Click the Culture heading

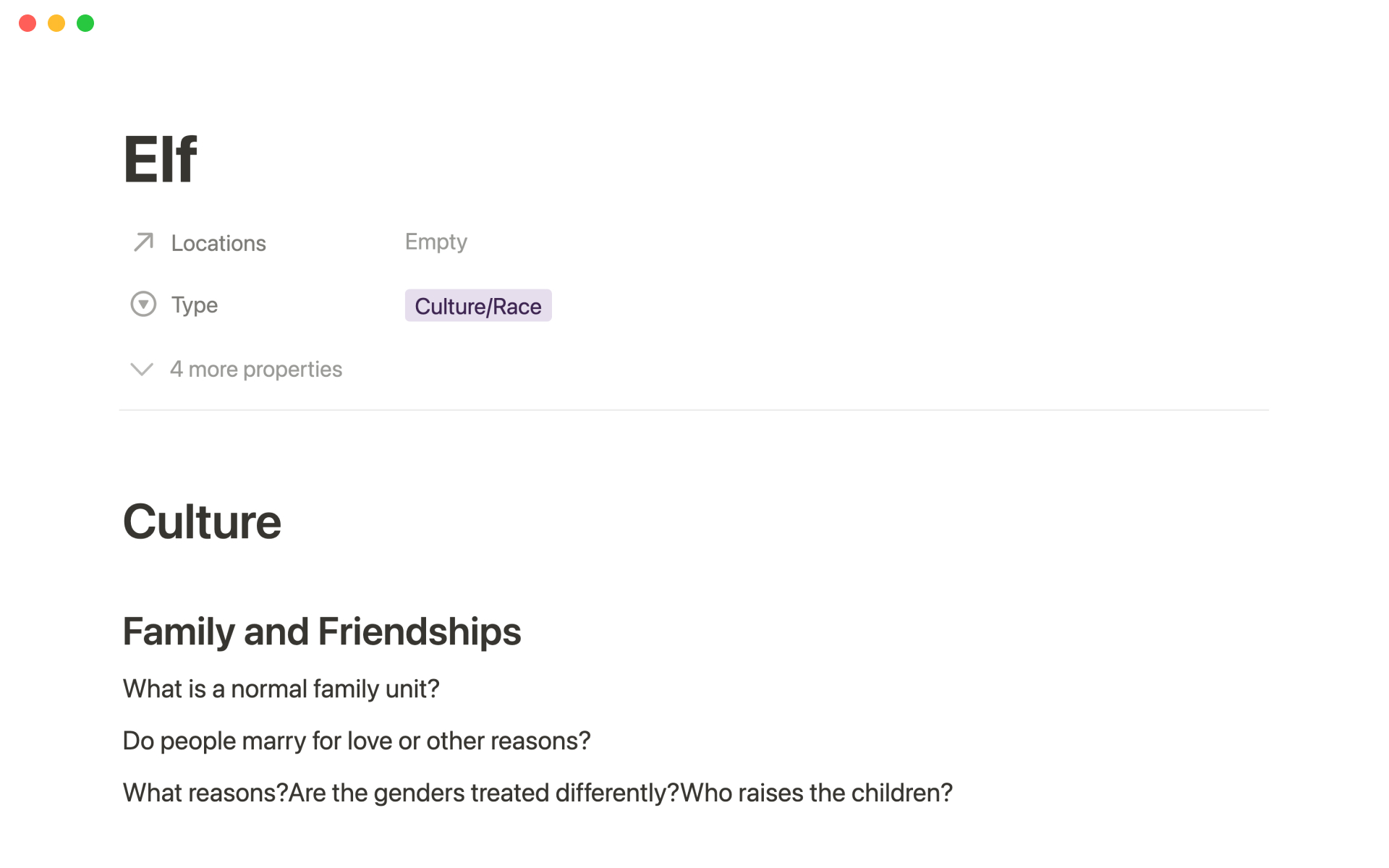[x=202, y=522]
